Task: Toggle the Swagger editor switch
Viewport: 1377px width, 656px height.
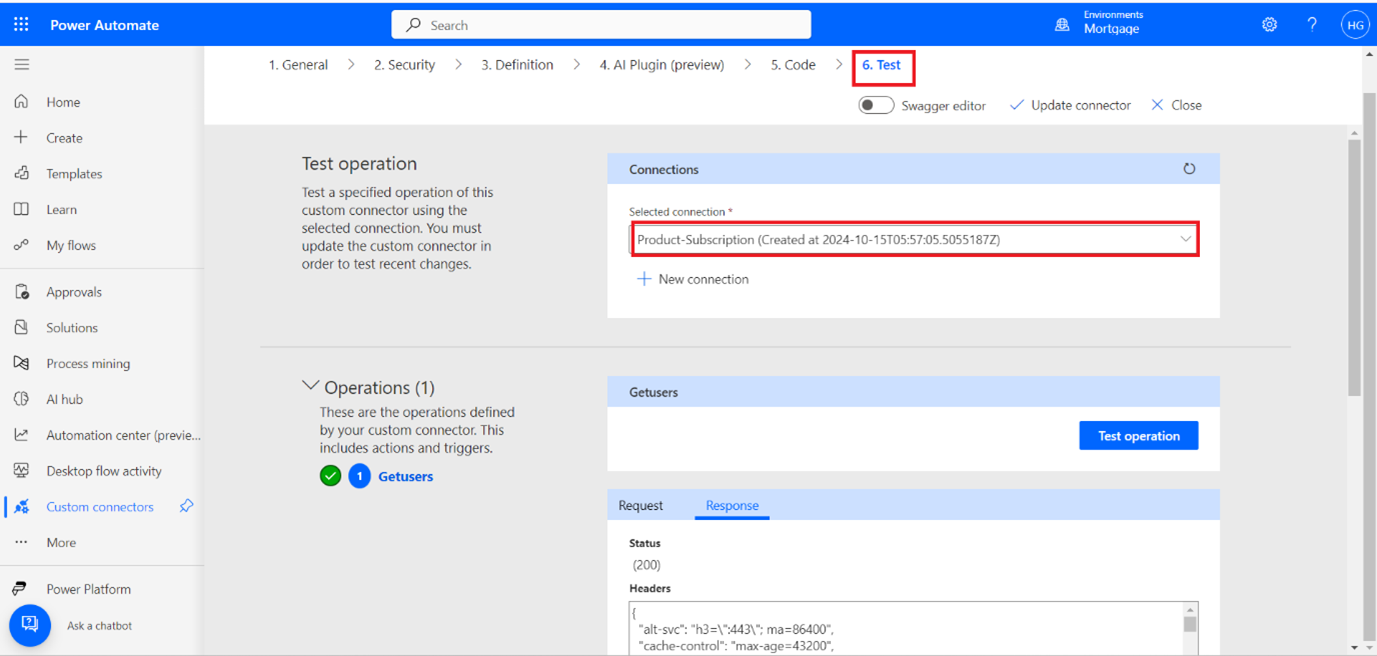Action: tap(876, 105)
